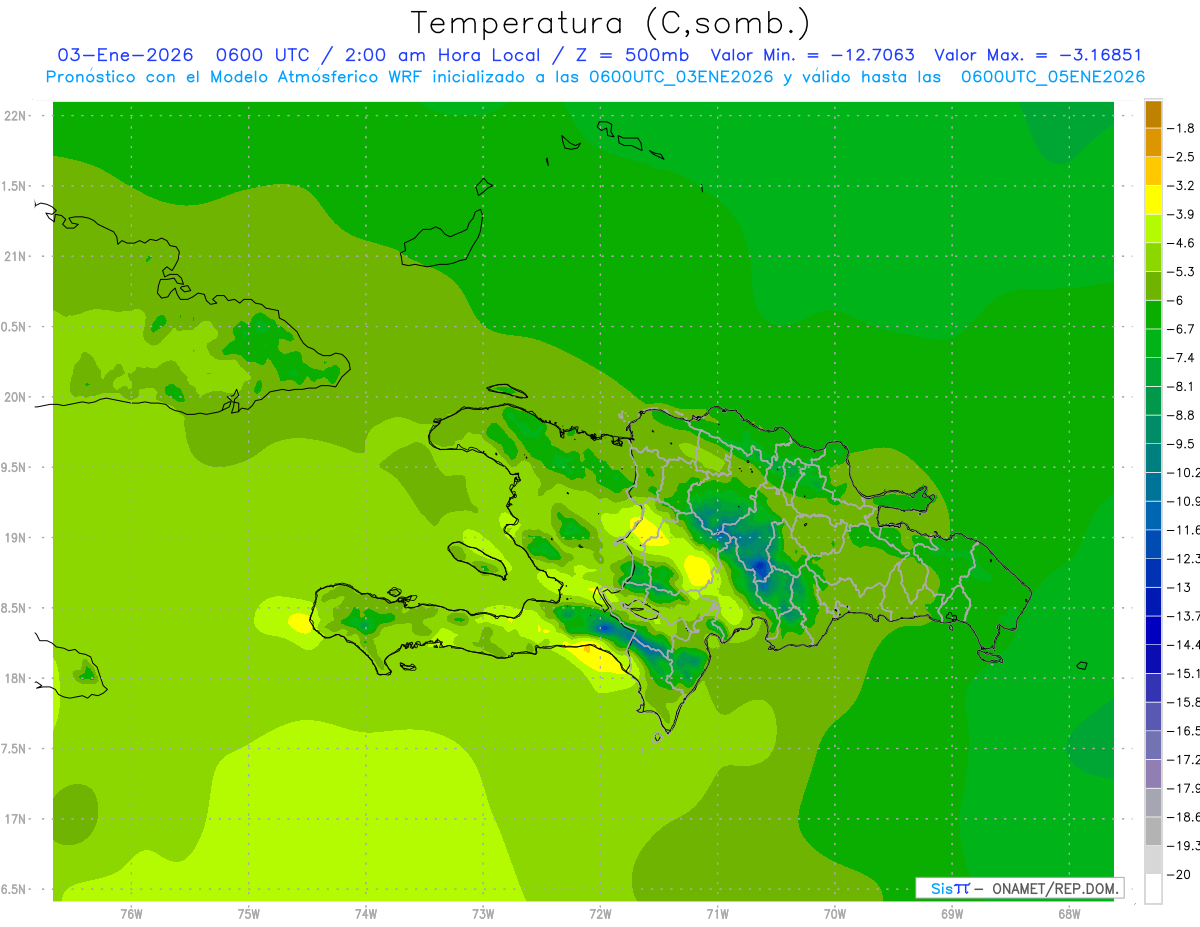The width and height of the screenshot is (1200, 927).
Task: Click the "-9.5" colorbar label
Action: (x=1182, y=444)
